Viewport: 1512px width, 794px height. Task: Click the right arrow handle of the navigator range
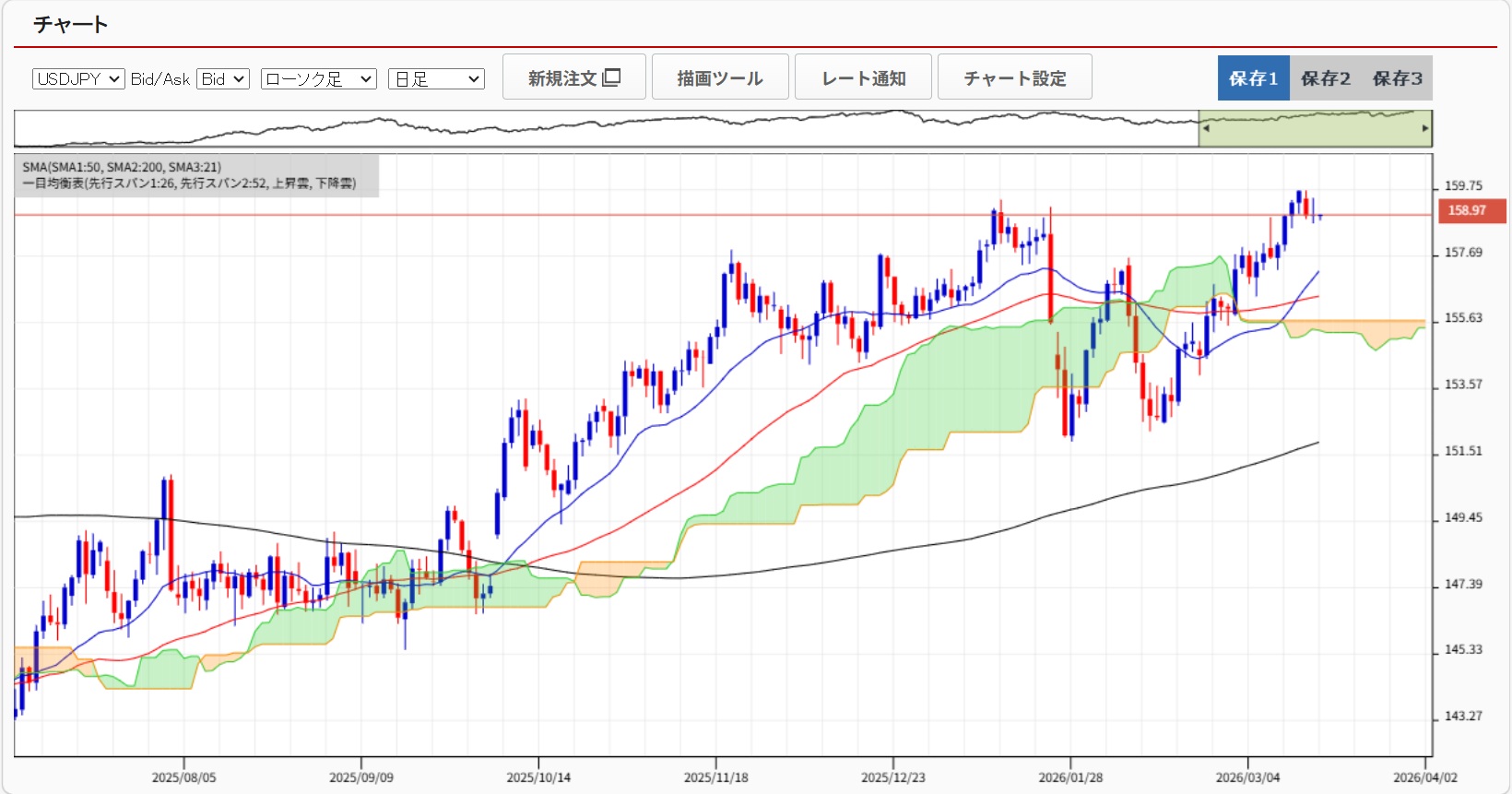1424,128
